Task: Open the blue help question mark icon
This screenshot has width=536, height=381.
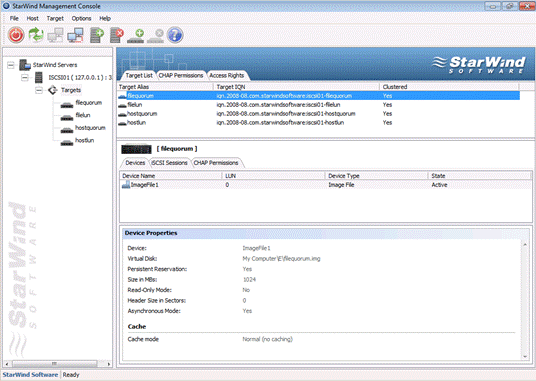Action: coord(175,35)
